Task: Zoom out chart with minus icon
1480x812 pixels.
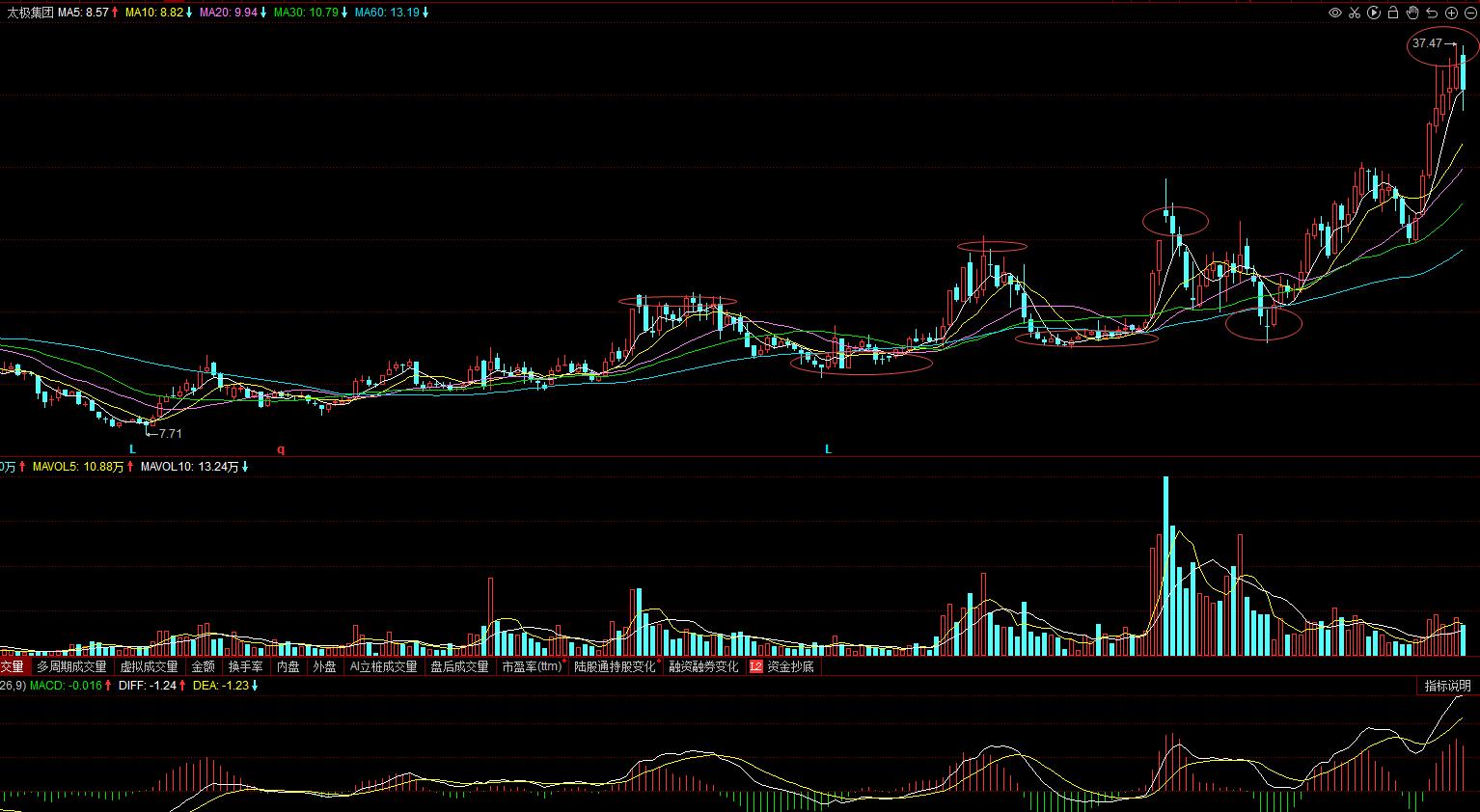Action: tap(1470, 13)
